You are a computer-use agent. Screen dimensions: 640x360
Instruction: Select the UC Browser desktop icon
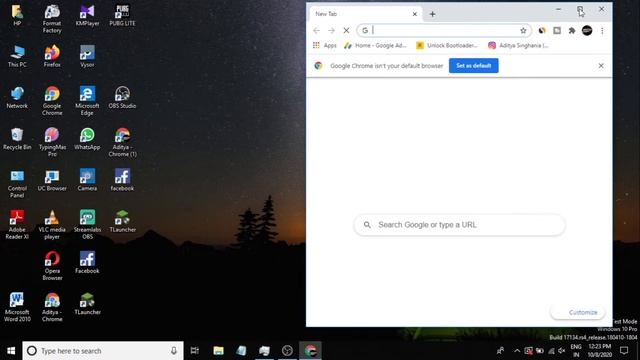tap(52, 181)
